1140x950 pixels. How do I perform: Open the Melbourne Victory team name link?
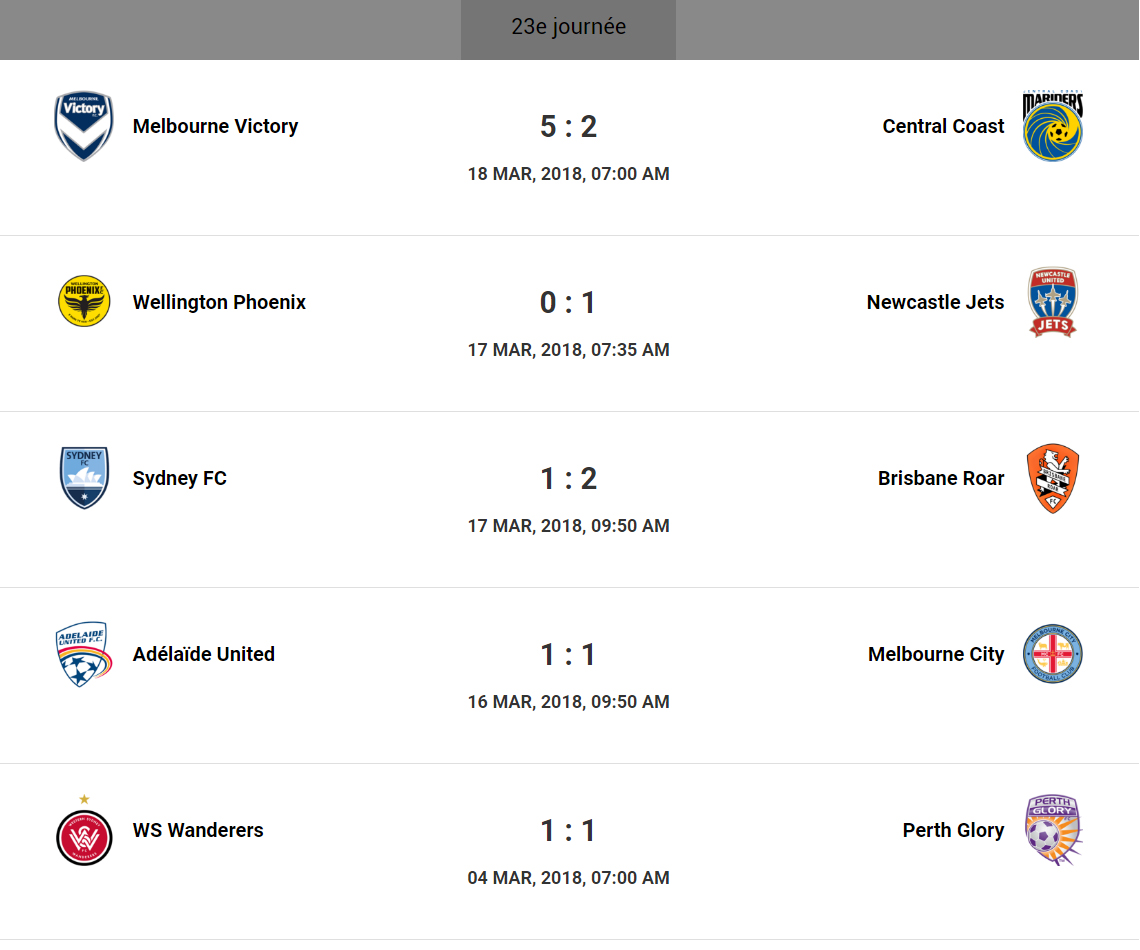(215, 127)
